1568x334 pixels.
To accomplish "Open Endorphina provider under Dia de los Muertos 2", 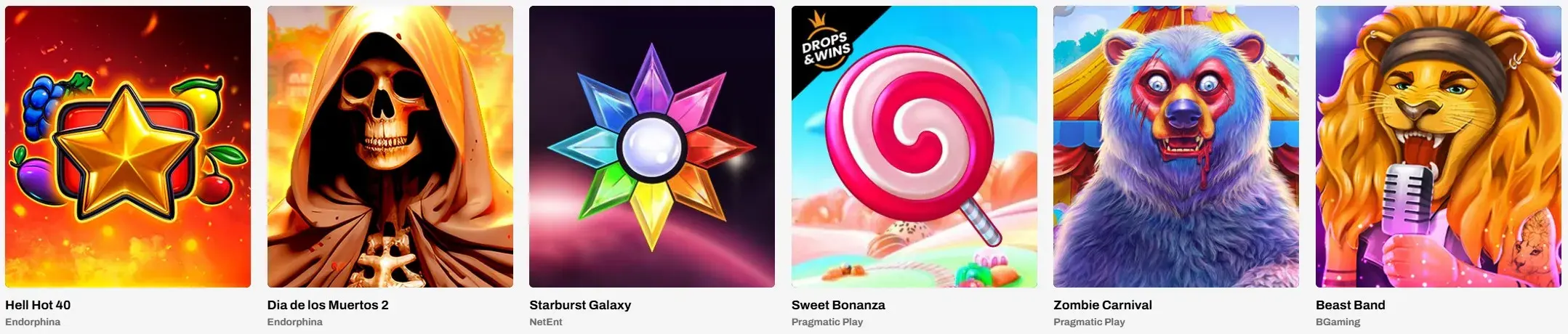I will pyautogui.click(x=295, y=322).
